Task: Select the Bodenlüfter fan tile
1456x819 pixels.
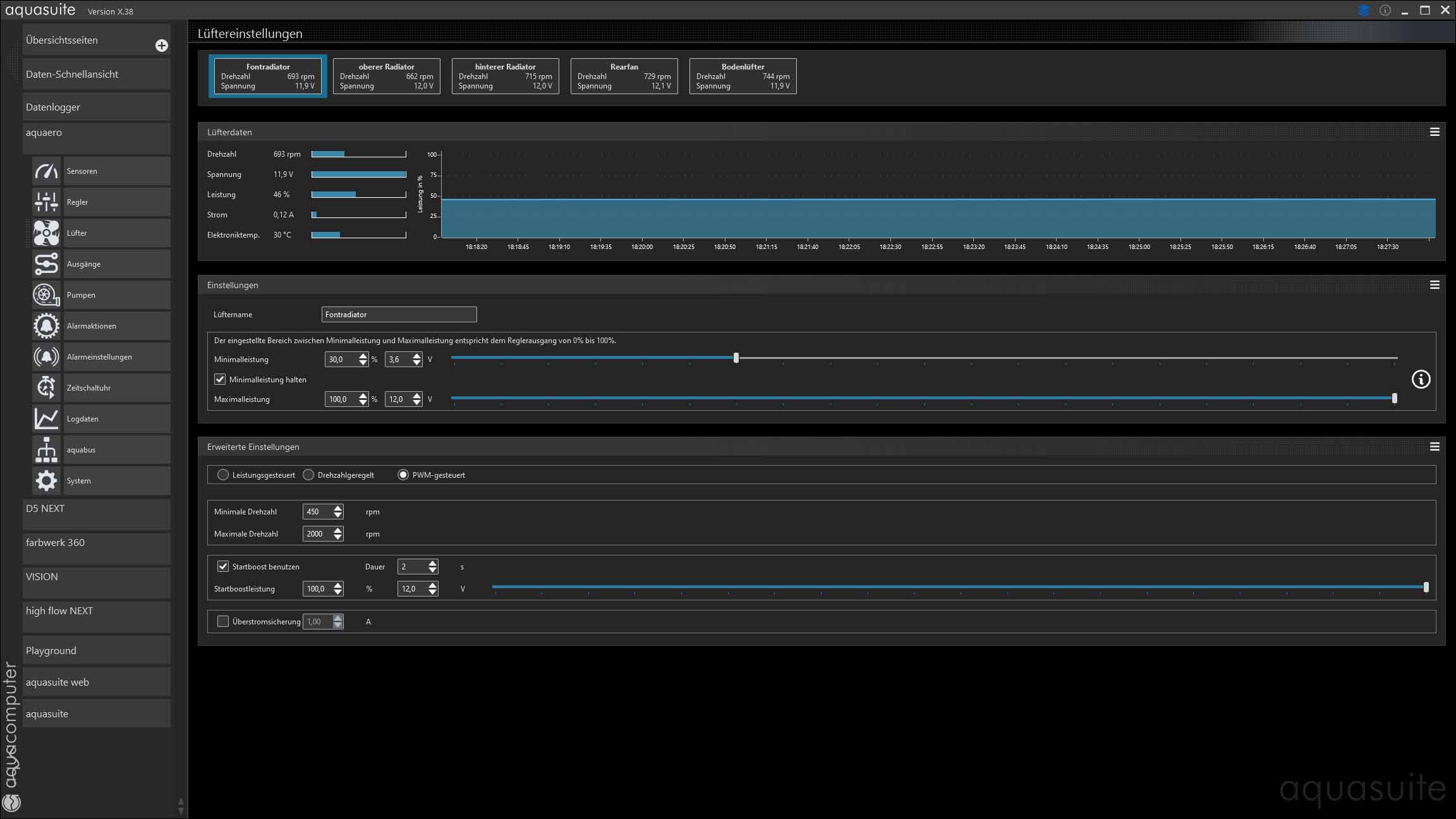Action: pos(743,76)
